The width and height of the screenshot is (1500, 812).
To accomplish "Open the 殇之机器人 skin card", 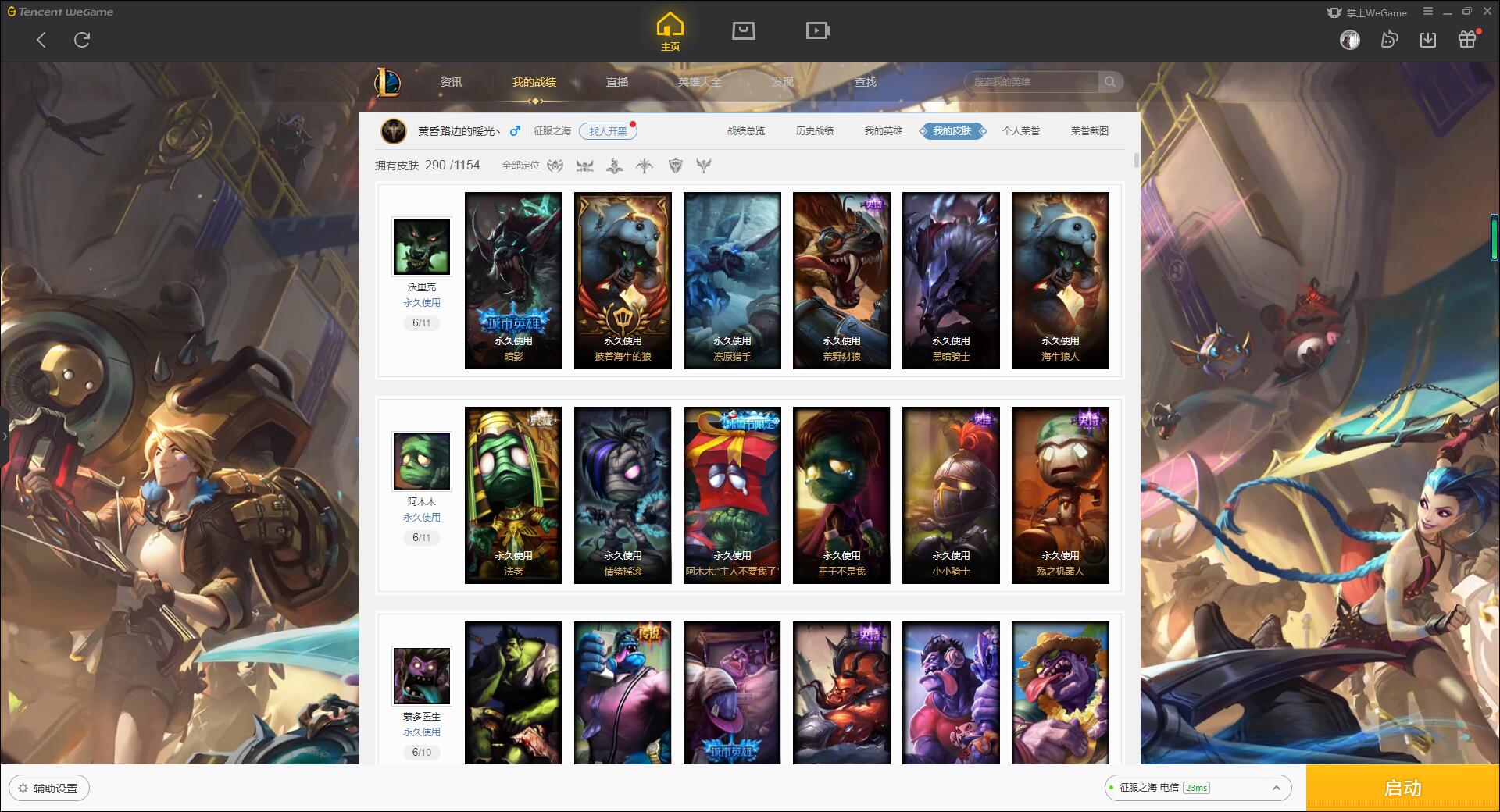I will 1060,495.
